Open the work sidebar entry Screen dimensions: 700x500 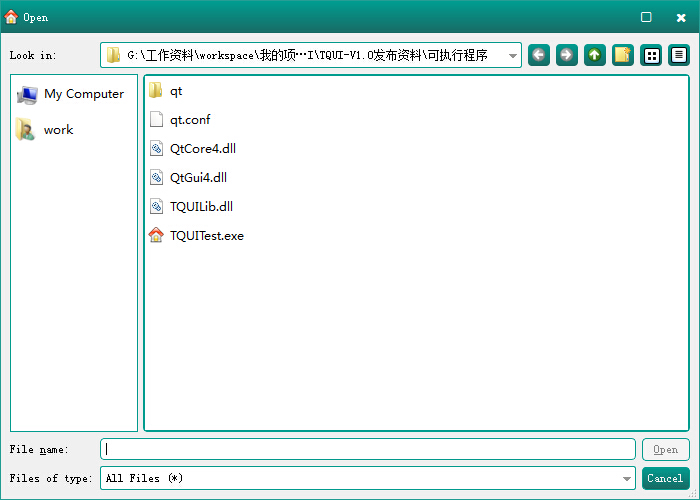tap(74, 129)
